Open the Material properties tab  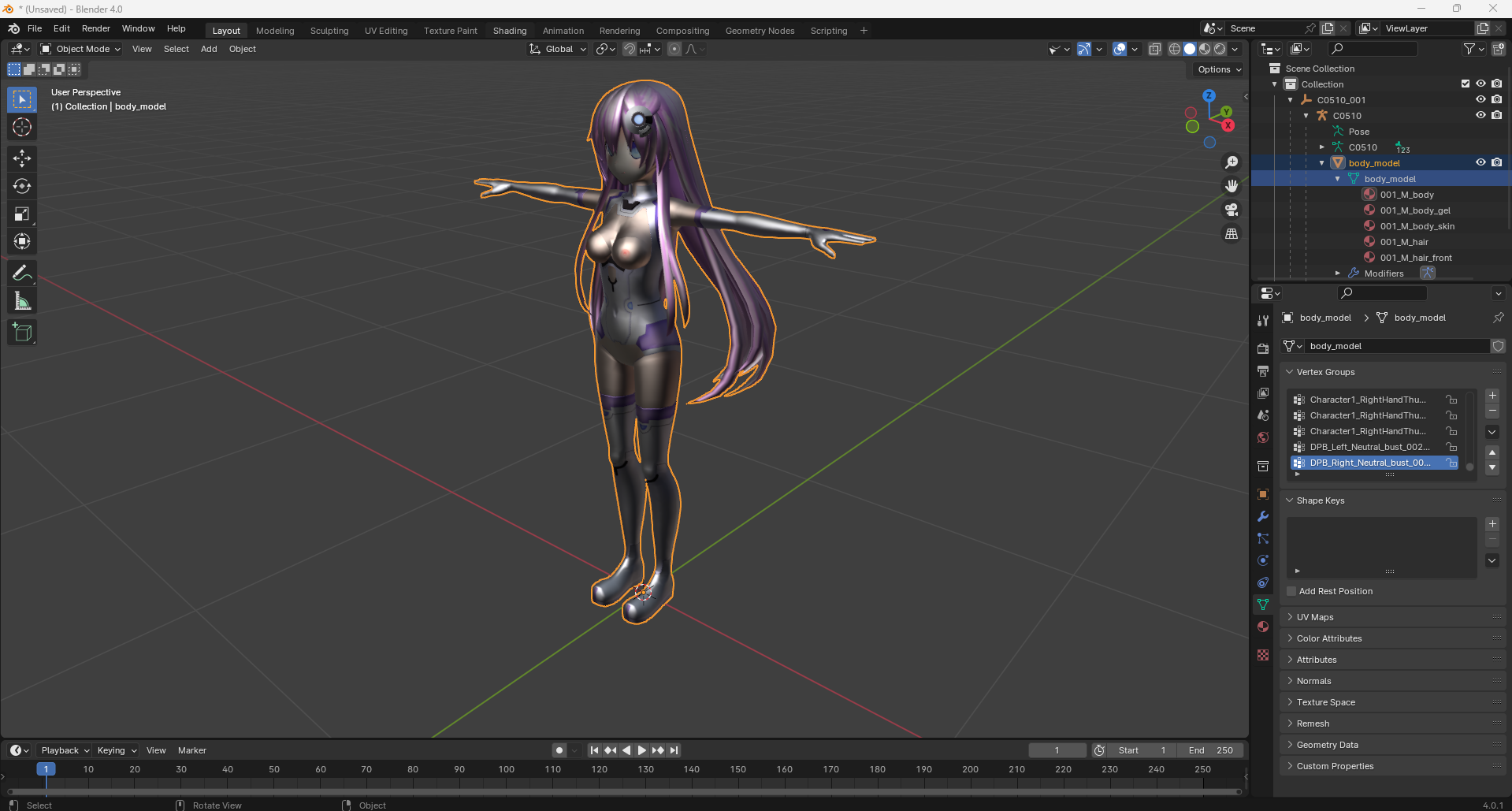1263,627
